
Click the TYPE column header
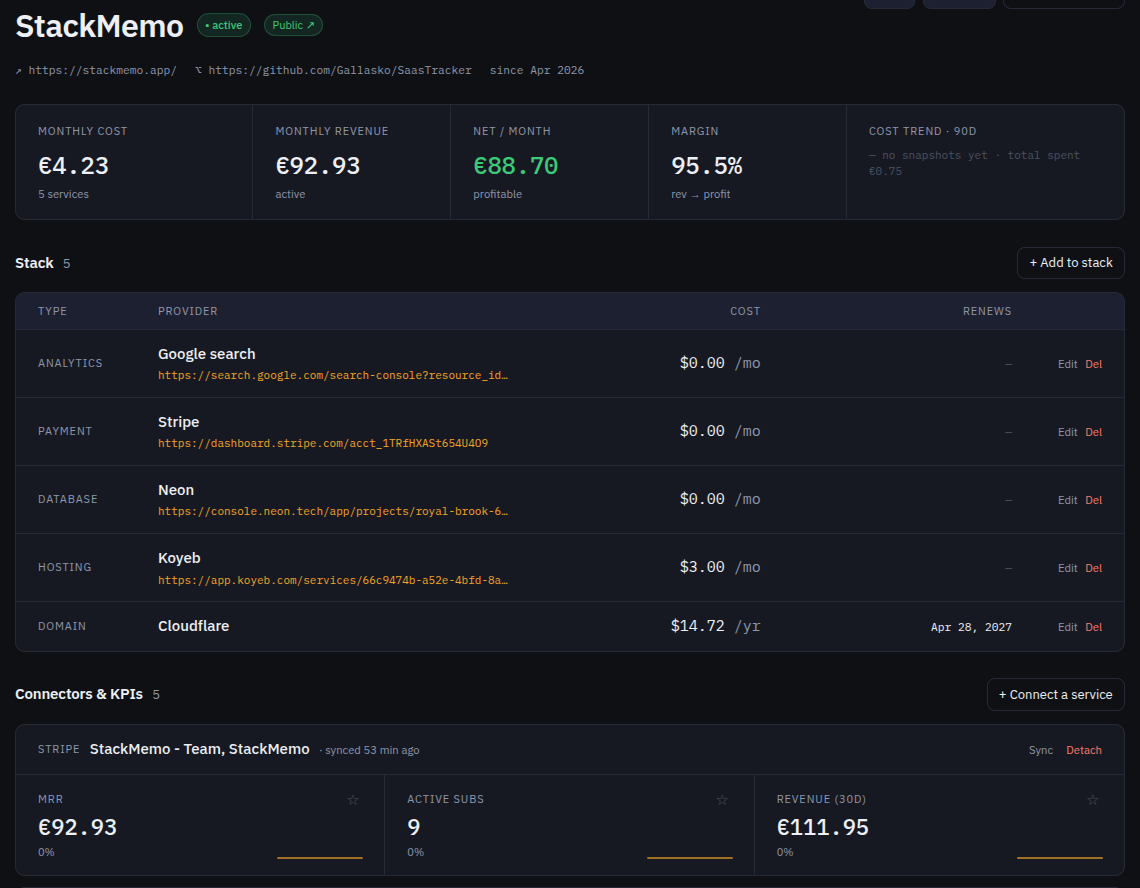(52, 311)
